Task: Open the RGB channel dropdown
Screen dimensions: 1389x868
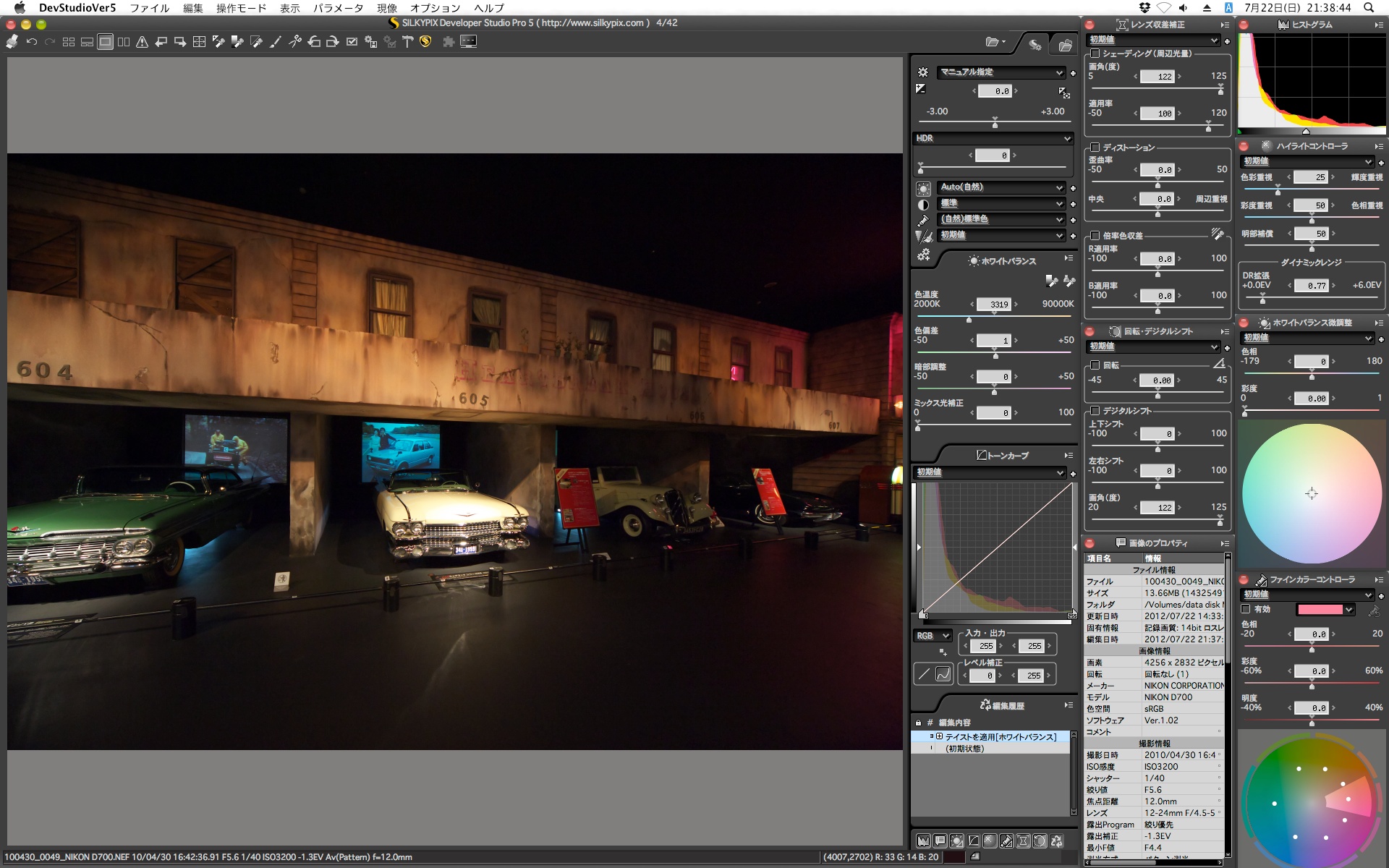Action: pos(932,636)
